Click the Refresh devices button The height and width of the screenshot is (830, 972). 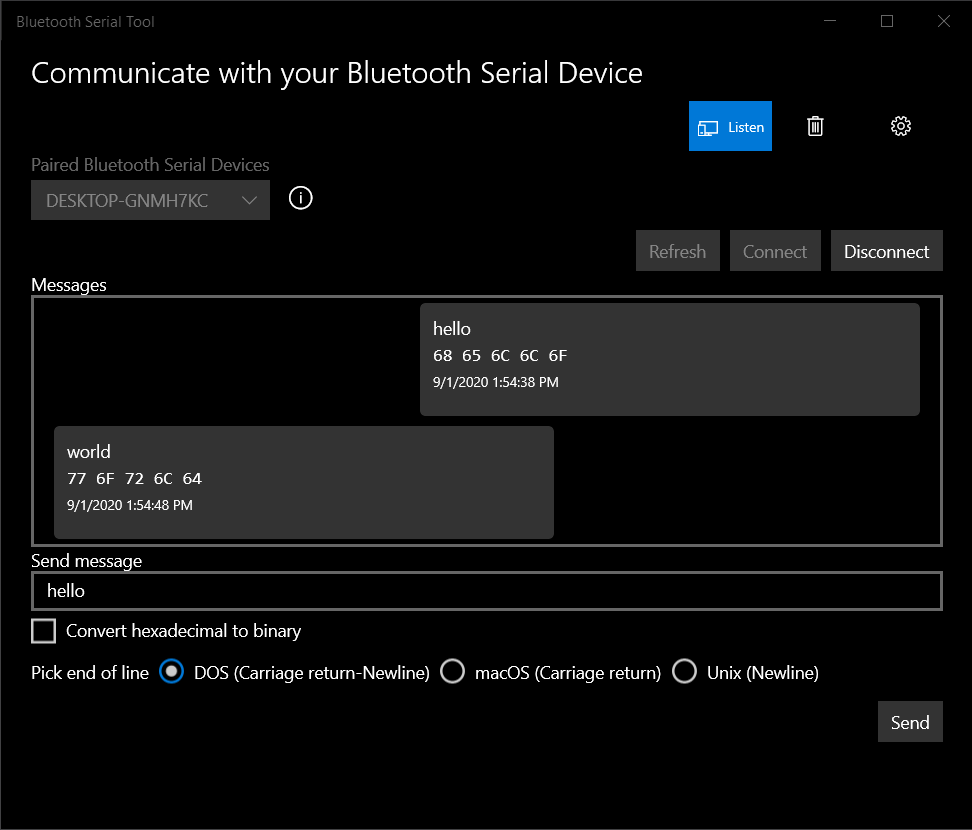tap(677, 250)
